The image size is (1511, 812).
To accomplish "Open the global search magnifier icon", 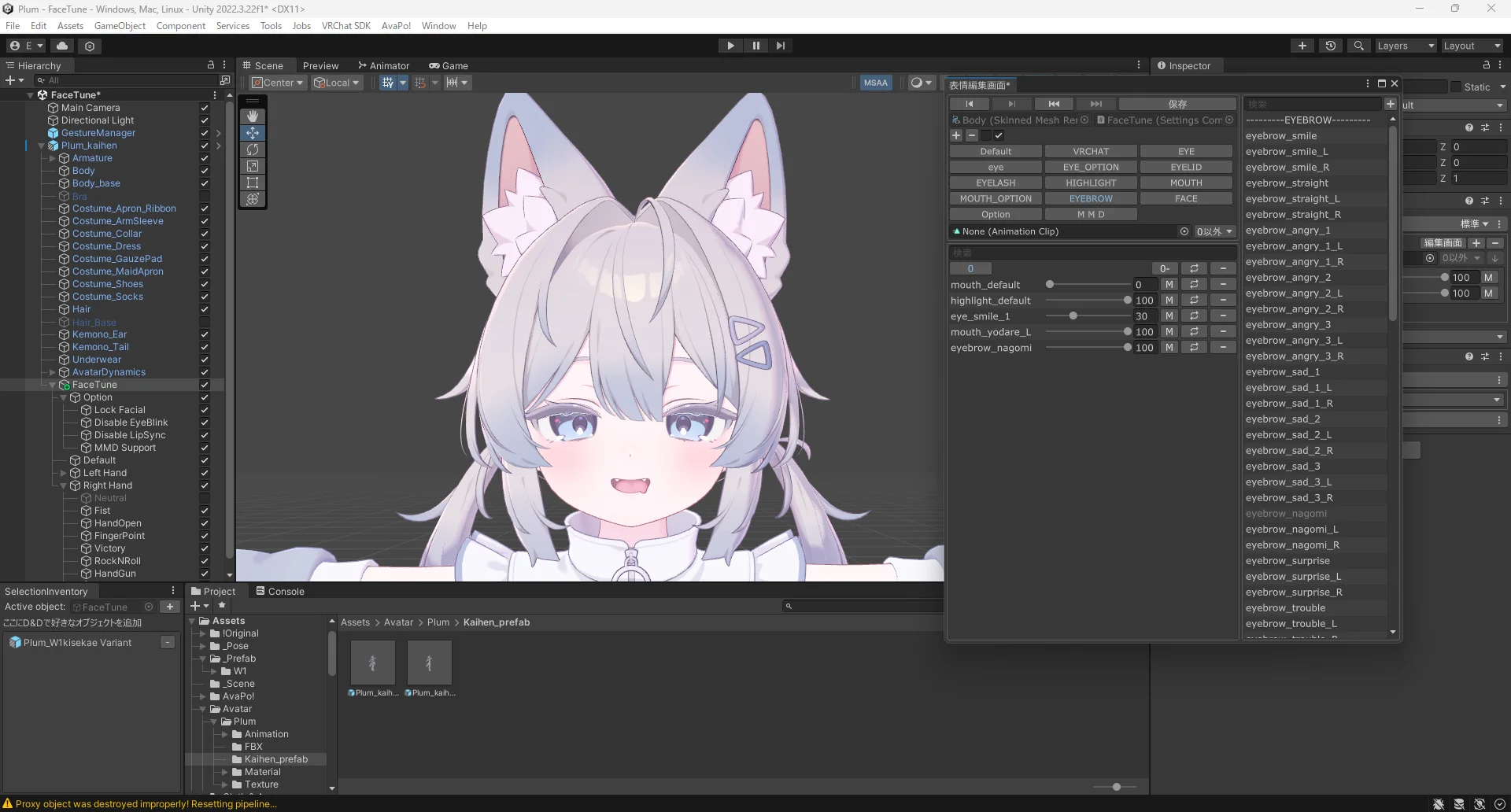I will 1358,46.
